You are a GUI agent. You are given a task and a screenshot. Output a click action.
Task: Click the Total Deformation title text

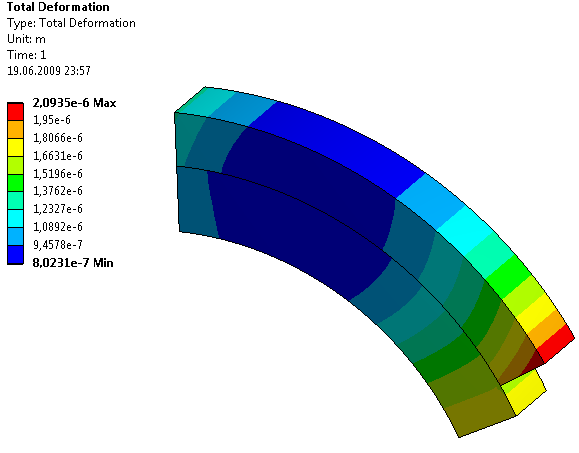click(x=58, y=7)
